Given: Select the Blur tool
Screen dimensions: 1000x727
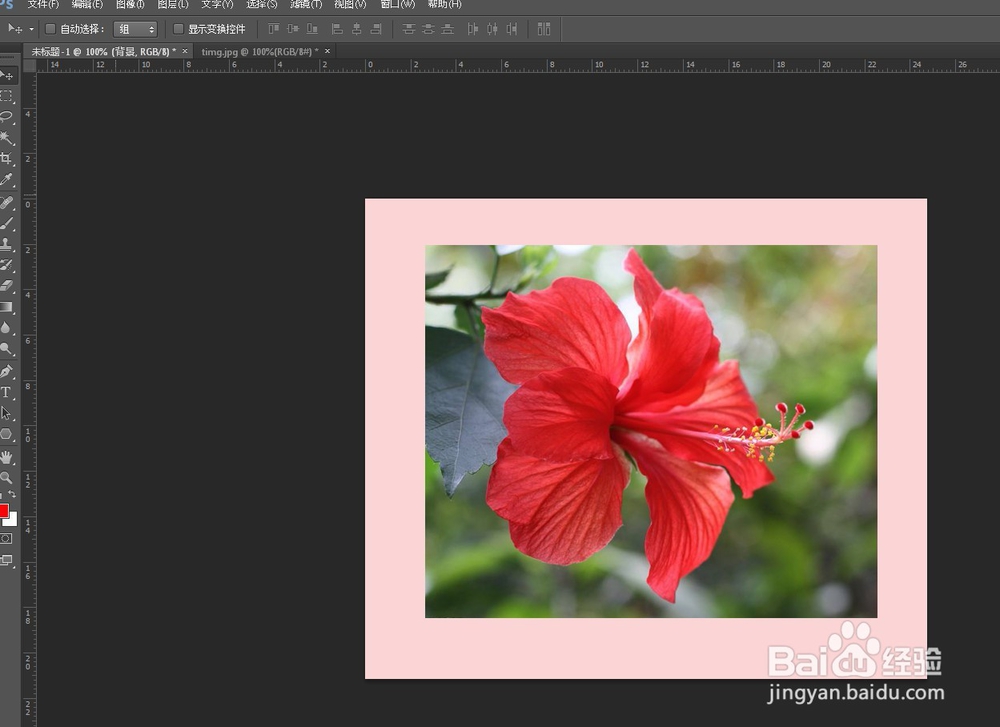Looking at the screenshot, I should click(x=6, y=328).
